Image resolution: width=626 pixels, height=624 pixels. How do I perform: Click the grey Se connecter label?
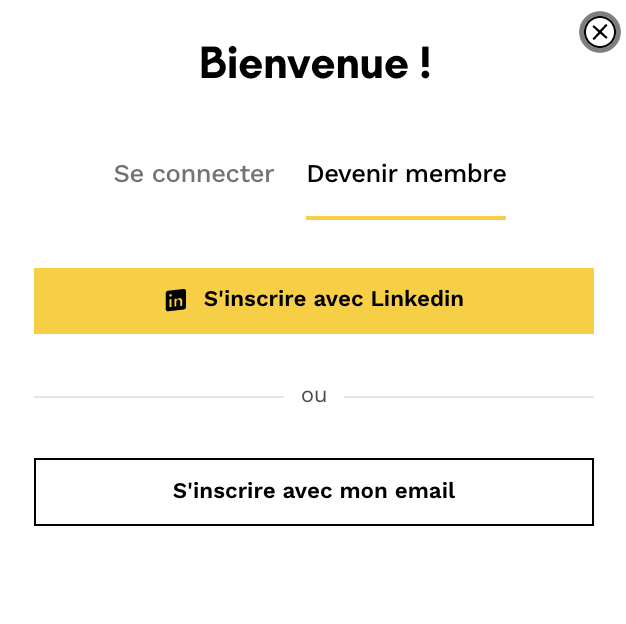[x=194, y=174]
